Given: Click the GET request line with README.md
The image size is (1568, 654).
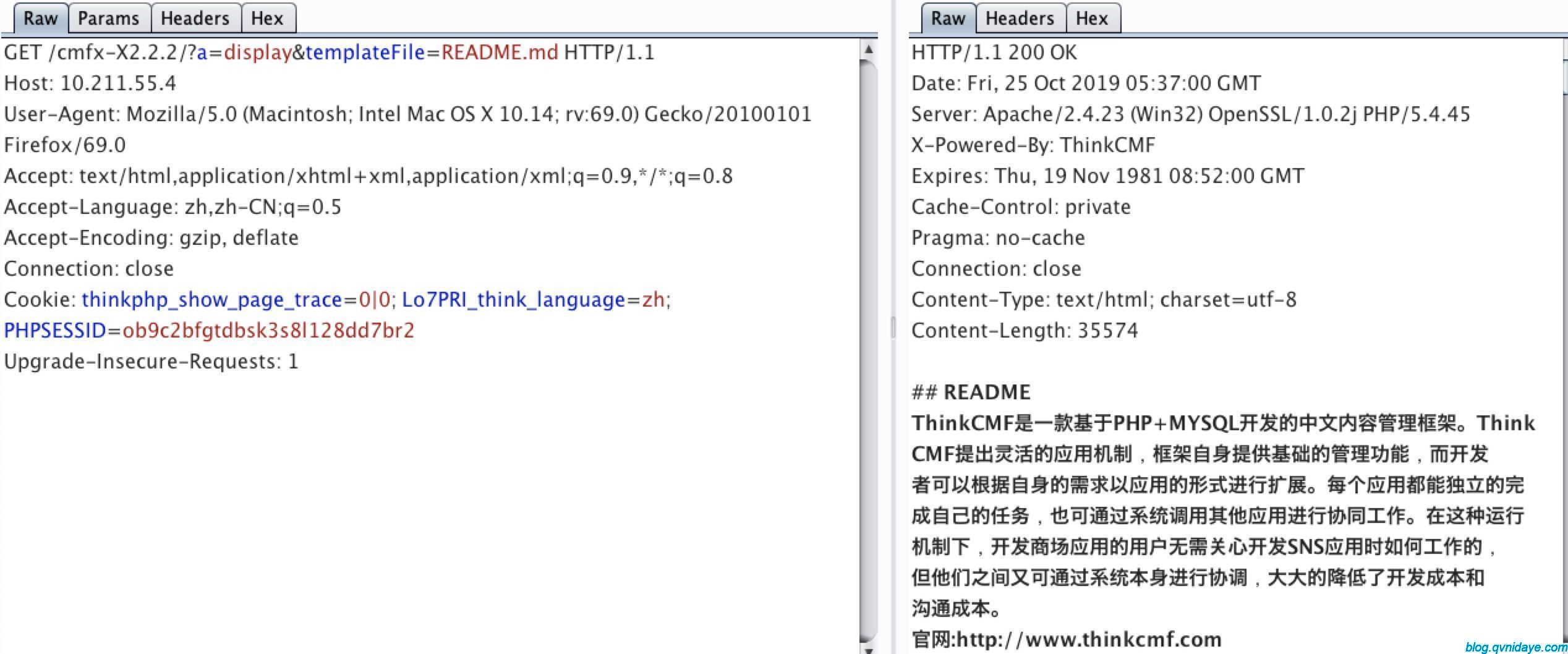Looking at the screenshot, I should tap(329, 53).
